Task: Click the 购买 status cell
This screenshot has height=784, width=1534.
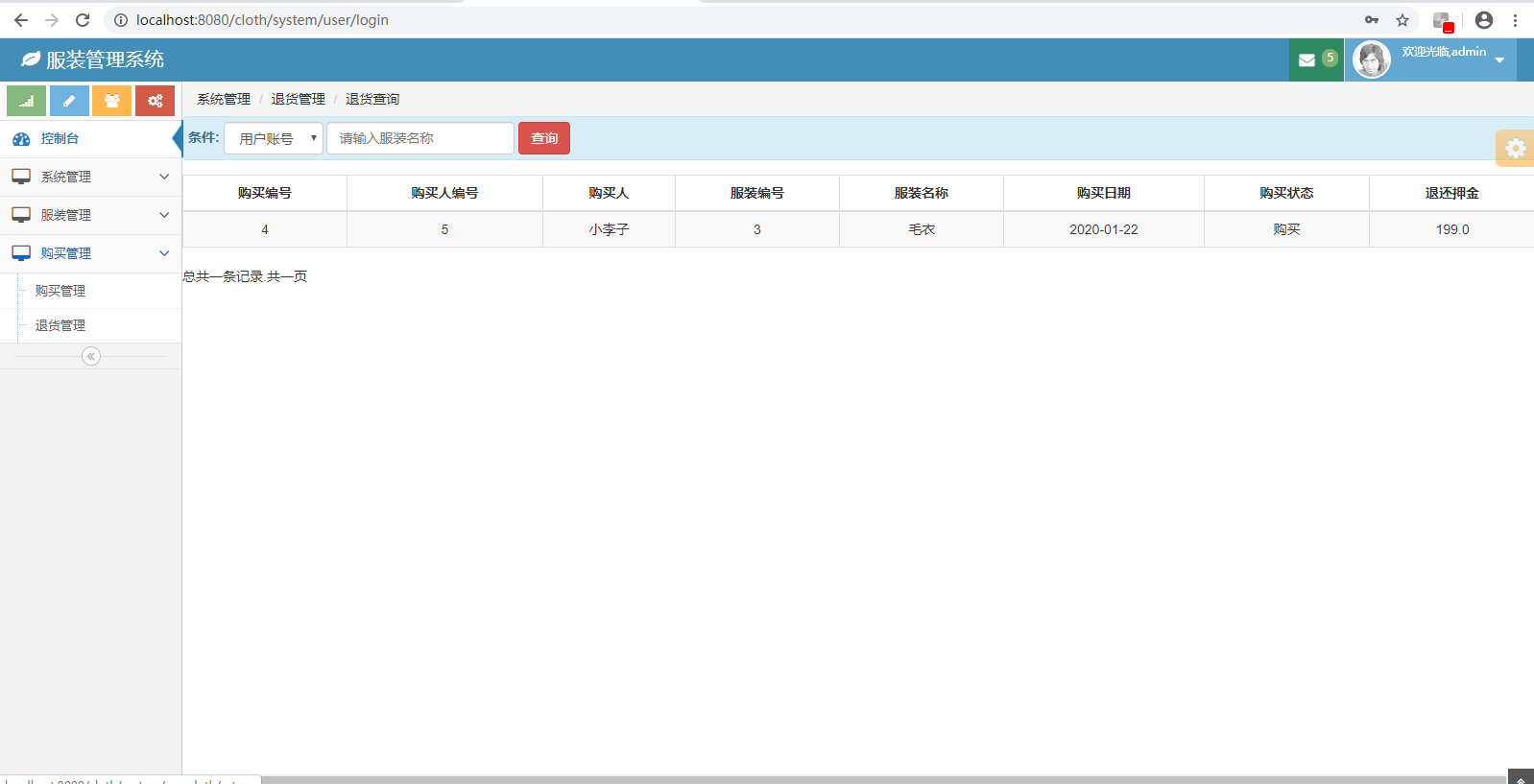Action: (x=1286, y=229)
